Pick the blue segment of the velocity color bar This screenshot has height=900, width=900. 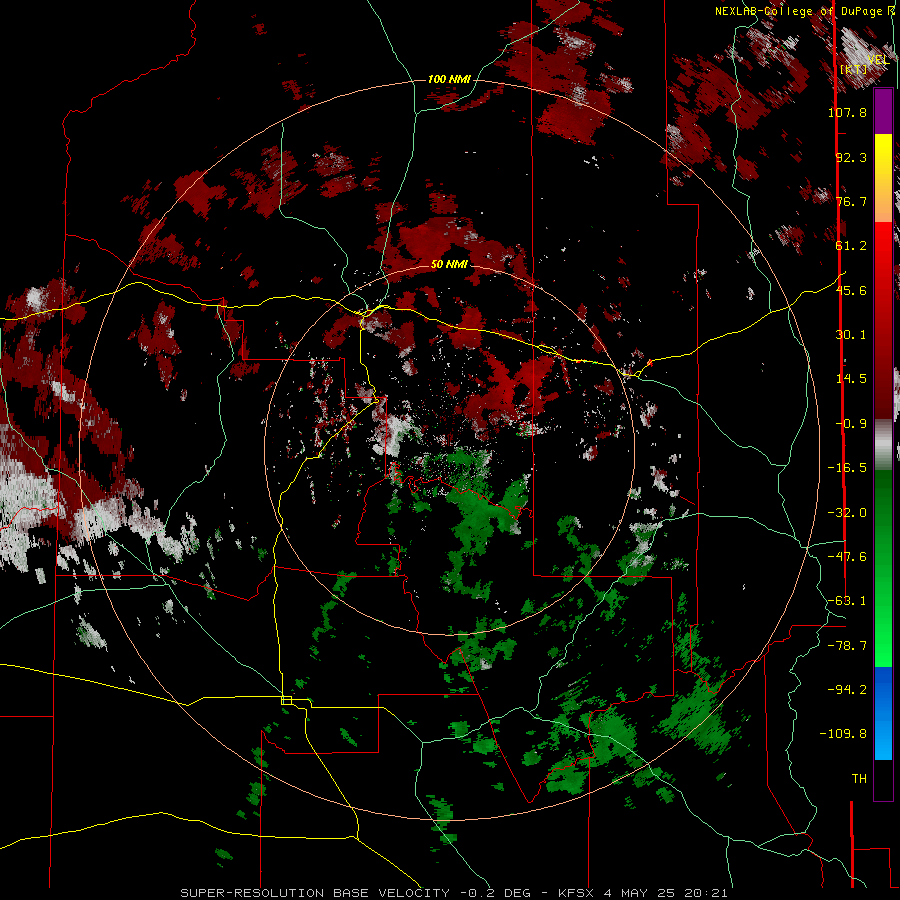click(x=883, y=713)
